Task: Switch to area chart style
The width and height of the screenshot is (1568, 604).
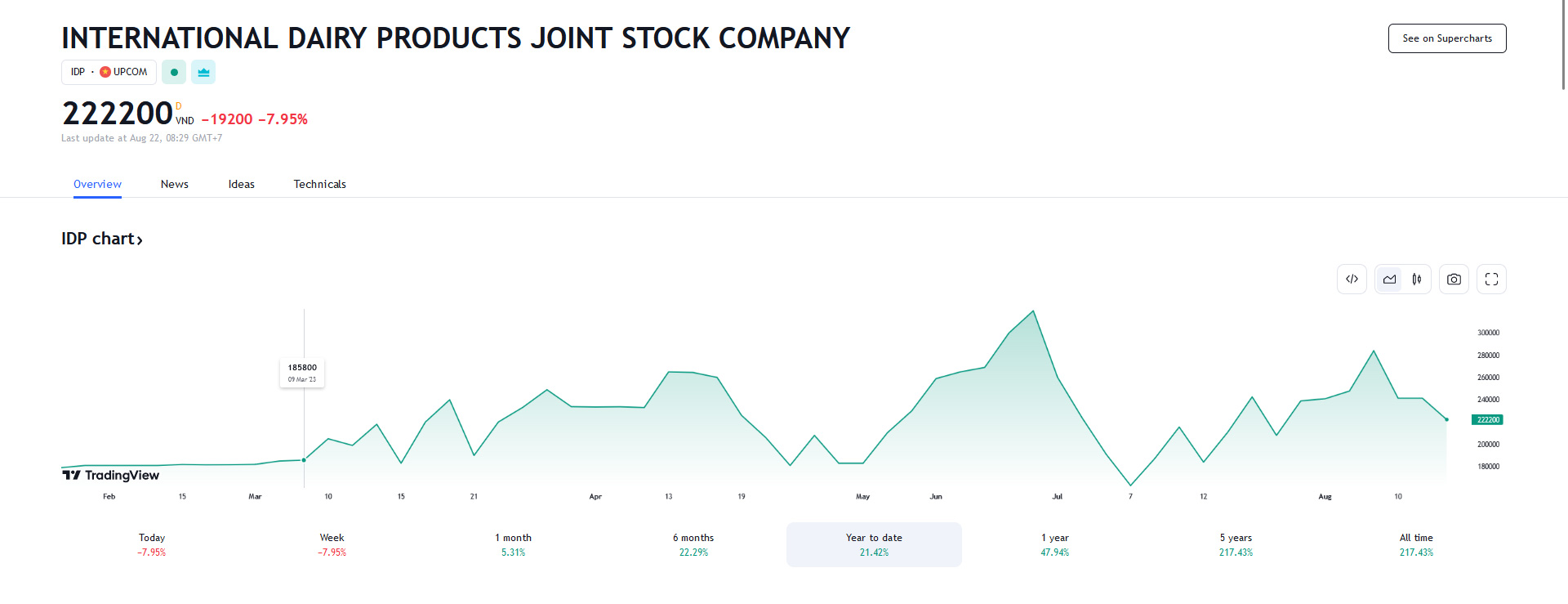Action: pos(1389,280)
